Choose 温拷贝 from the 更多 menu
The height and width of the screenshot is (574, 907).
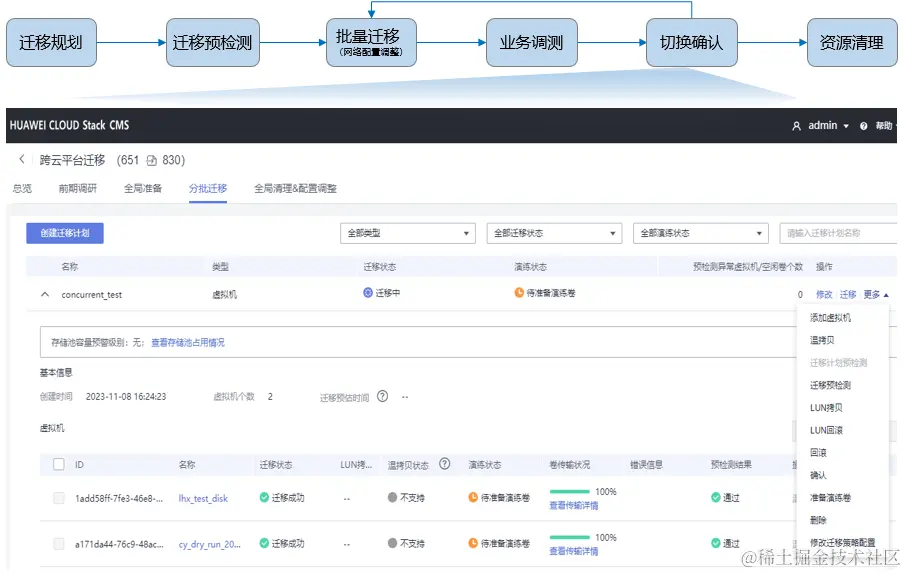822,340
